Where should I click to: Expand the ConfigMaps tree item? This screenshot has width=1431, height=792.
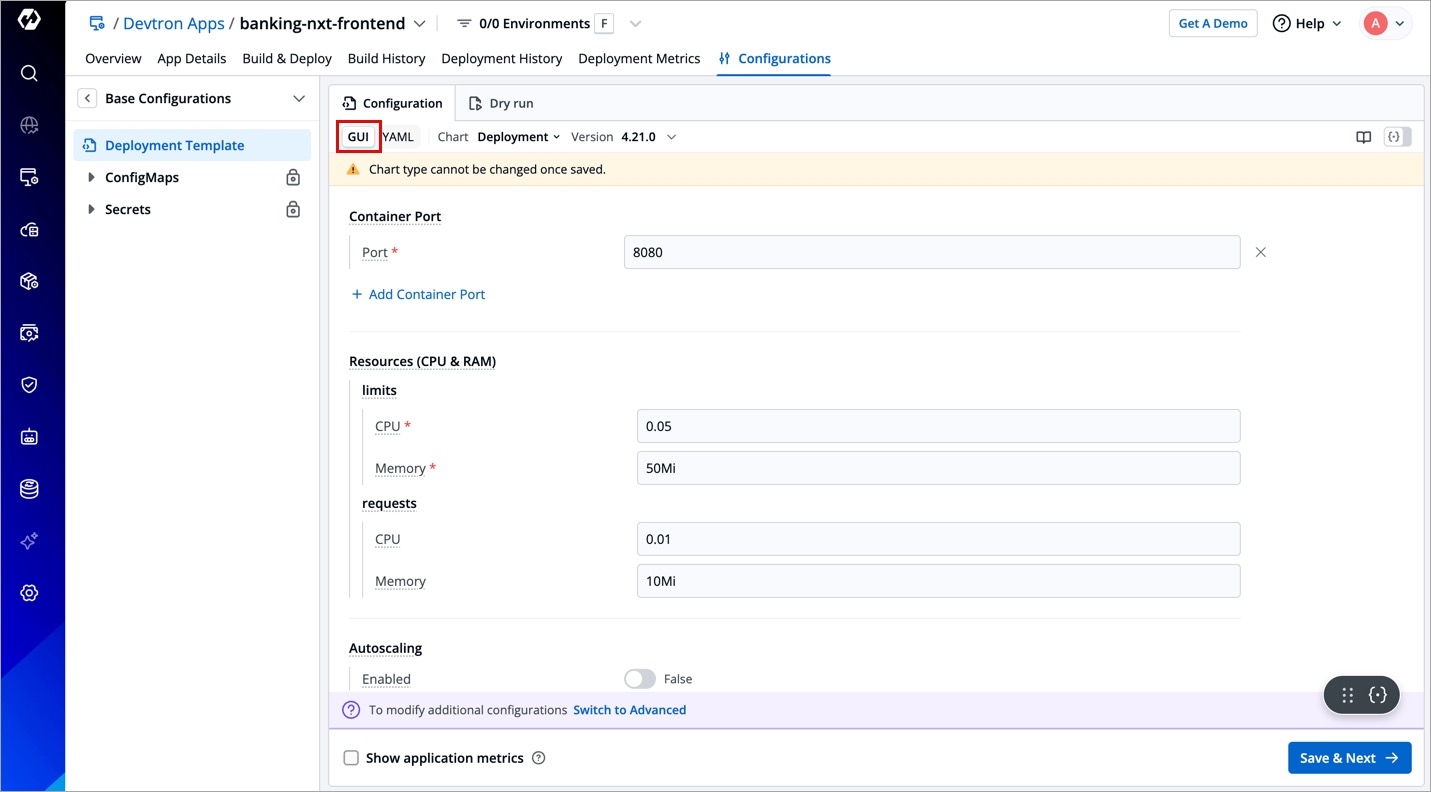[92, 177]
